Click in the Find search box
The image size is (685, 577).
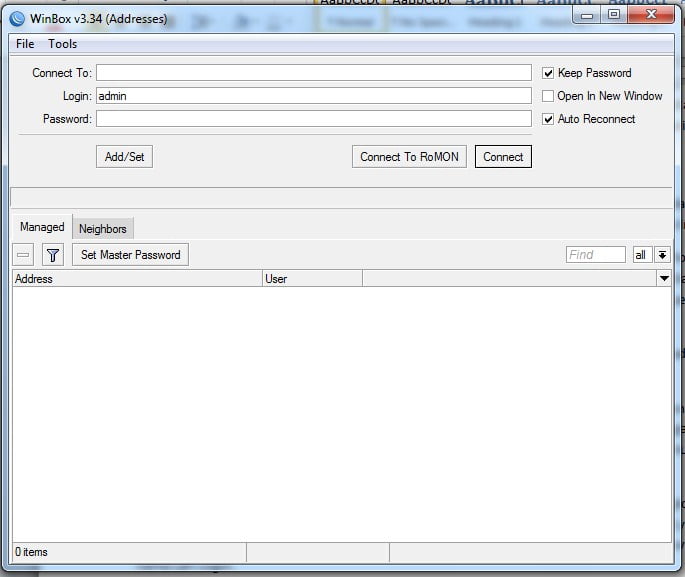click(595, 255)
